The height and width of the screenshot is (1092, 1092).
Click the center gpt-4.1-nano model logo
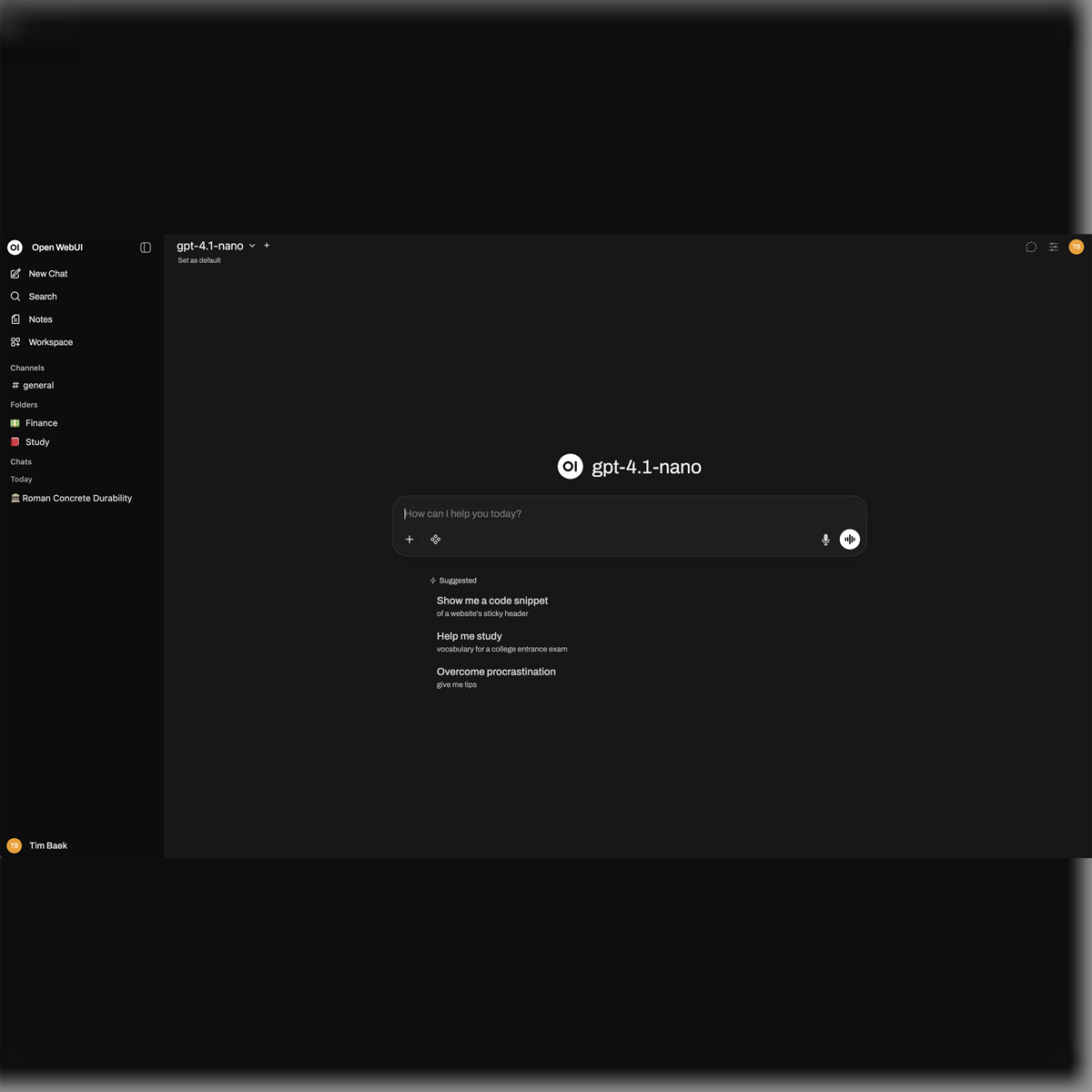pos(570,467)
